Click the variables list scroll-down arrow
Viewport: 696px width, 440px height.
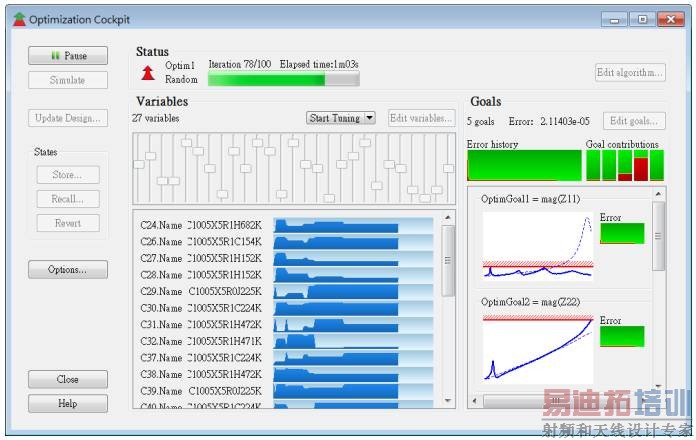[448, 400]
